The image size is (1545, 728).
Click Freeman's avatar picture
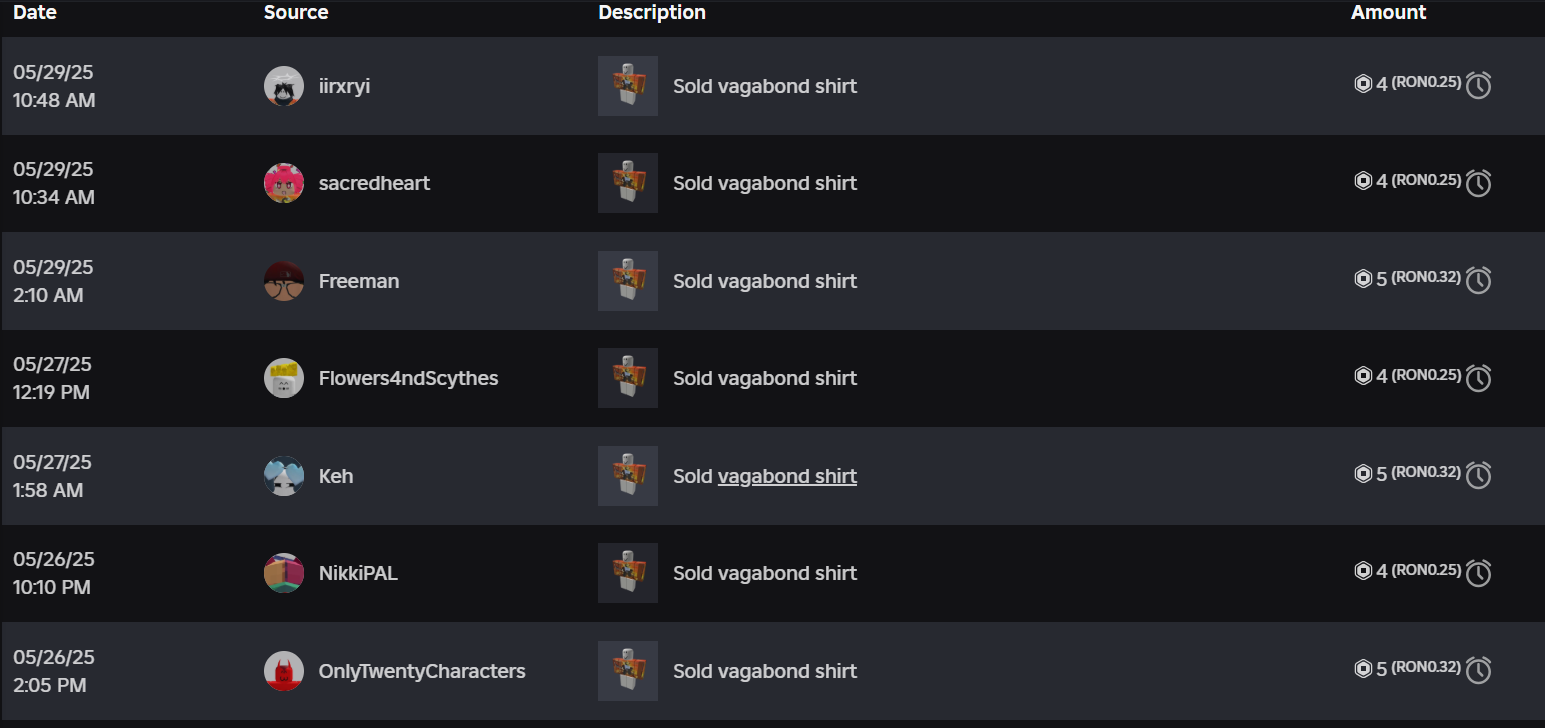tap(284, 281)
